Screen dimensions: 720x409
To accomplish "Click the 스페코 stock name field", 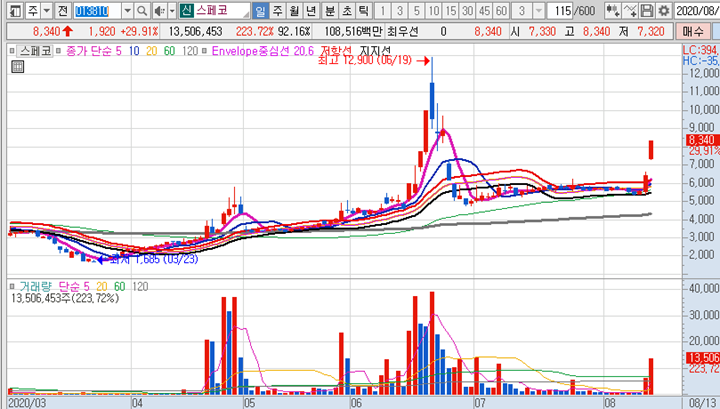I will [222, 11].
